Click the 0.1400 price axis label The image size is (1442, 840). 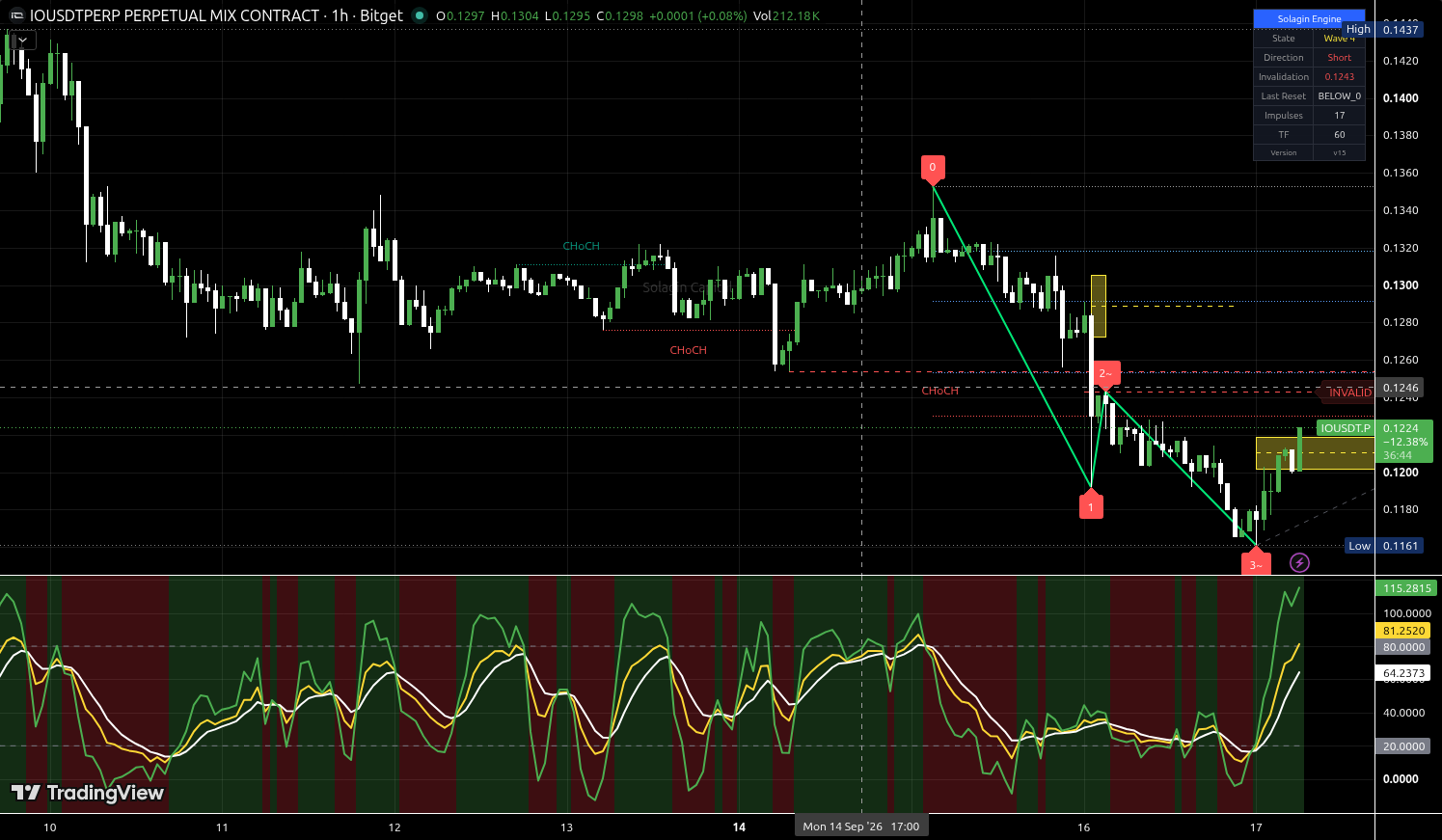click(1401, 98)
